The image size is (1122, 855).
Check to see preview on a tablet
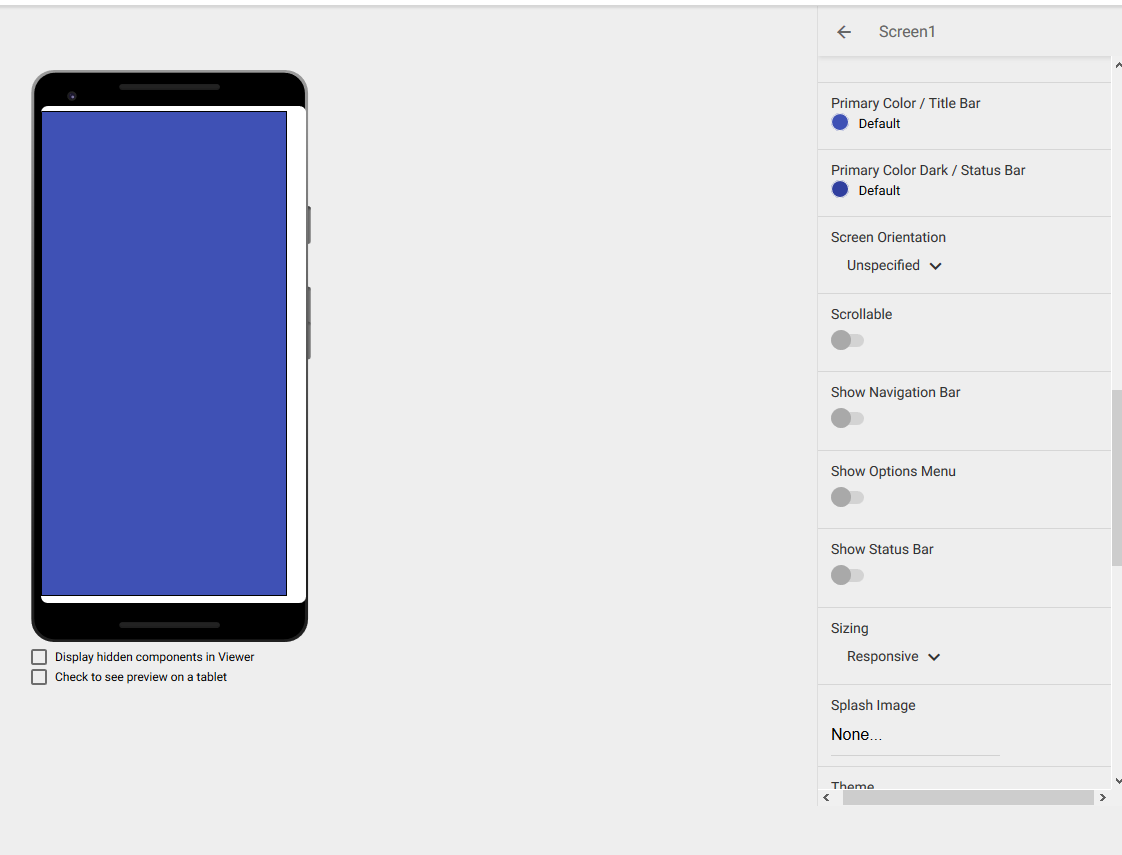pyautogui.click(x=38, y=676)
